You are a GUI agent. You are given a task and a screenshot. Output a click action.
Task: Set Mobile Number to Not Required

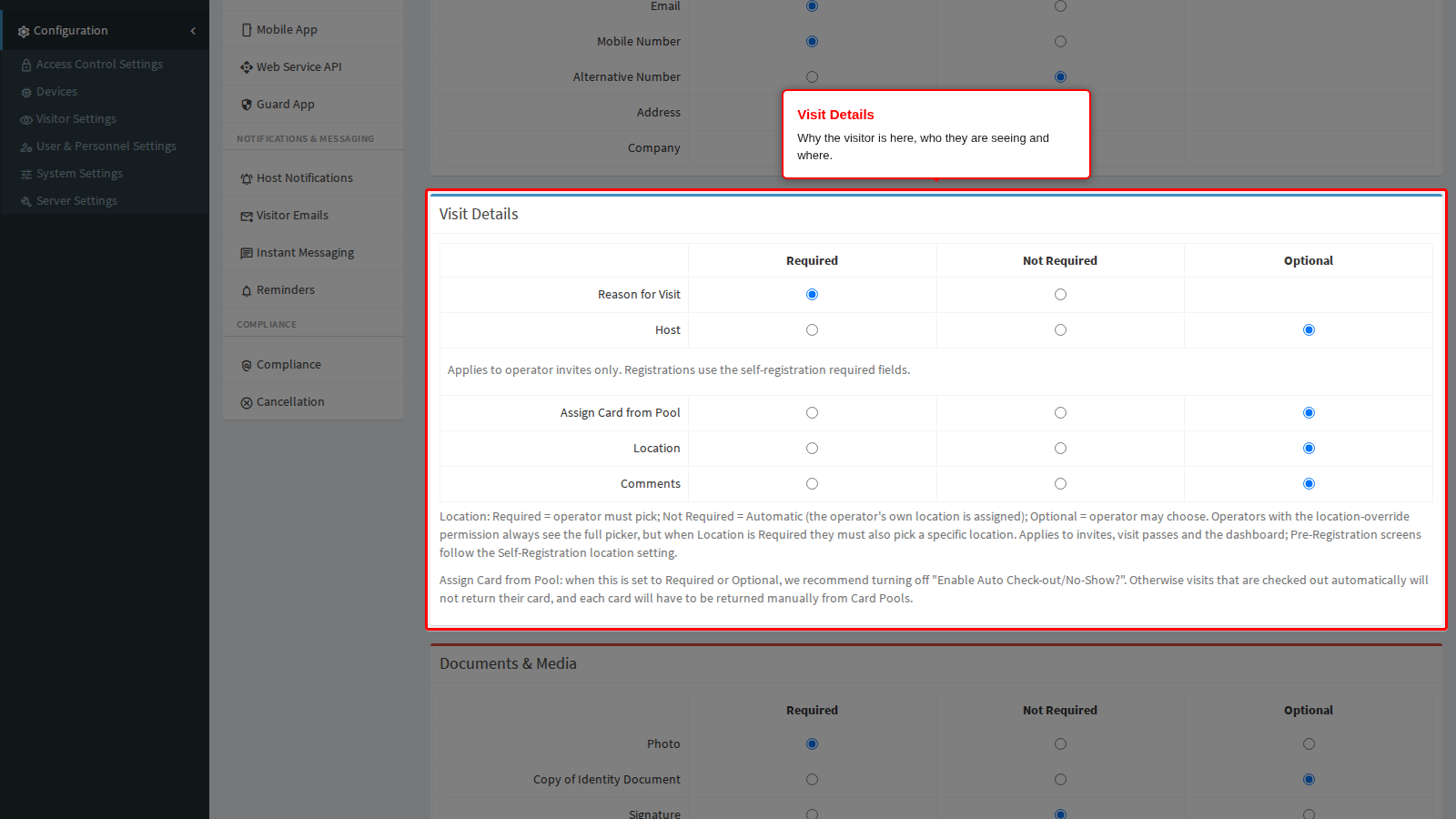(1060, 42)
